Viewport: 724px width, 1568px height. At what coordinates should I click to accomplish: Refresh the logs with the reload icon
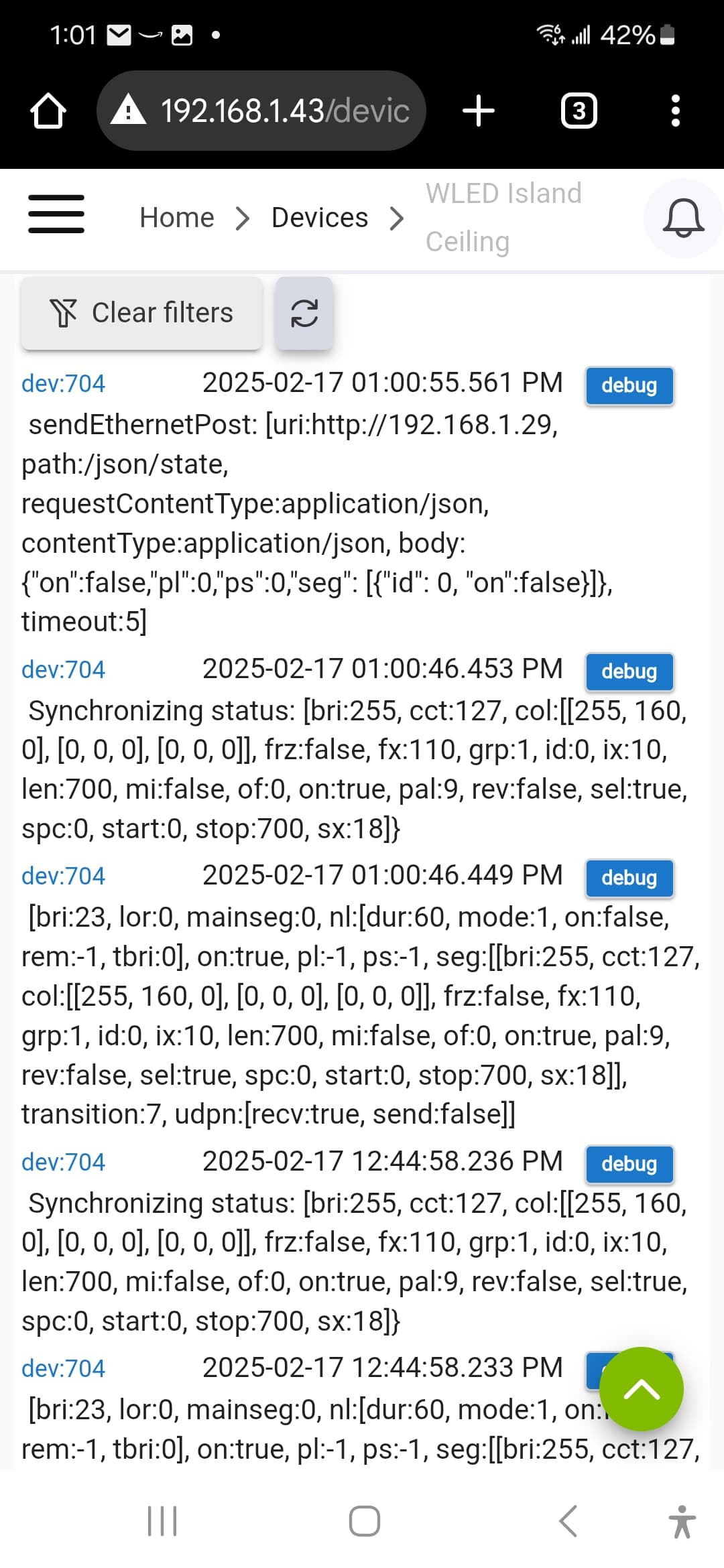coord(304,313)
